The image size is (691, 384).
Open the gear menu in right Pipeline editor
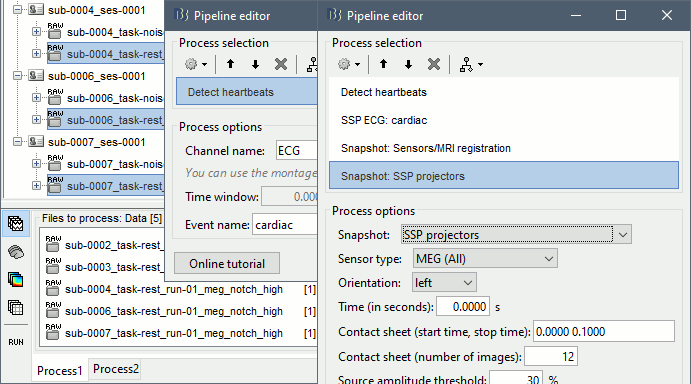click(x=349, y=64)
